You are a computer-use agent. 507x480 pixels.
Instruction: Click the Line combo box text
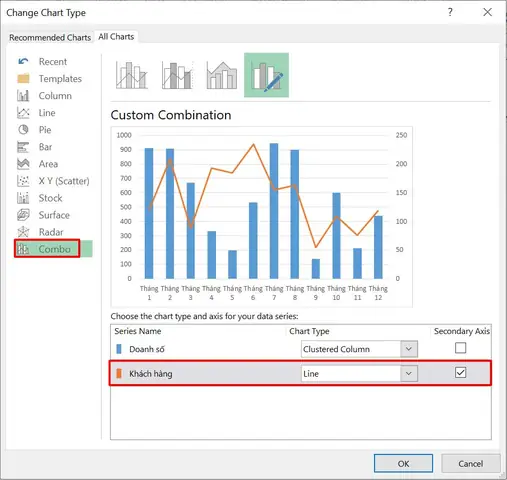[x=311, y=374]
